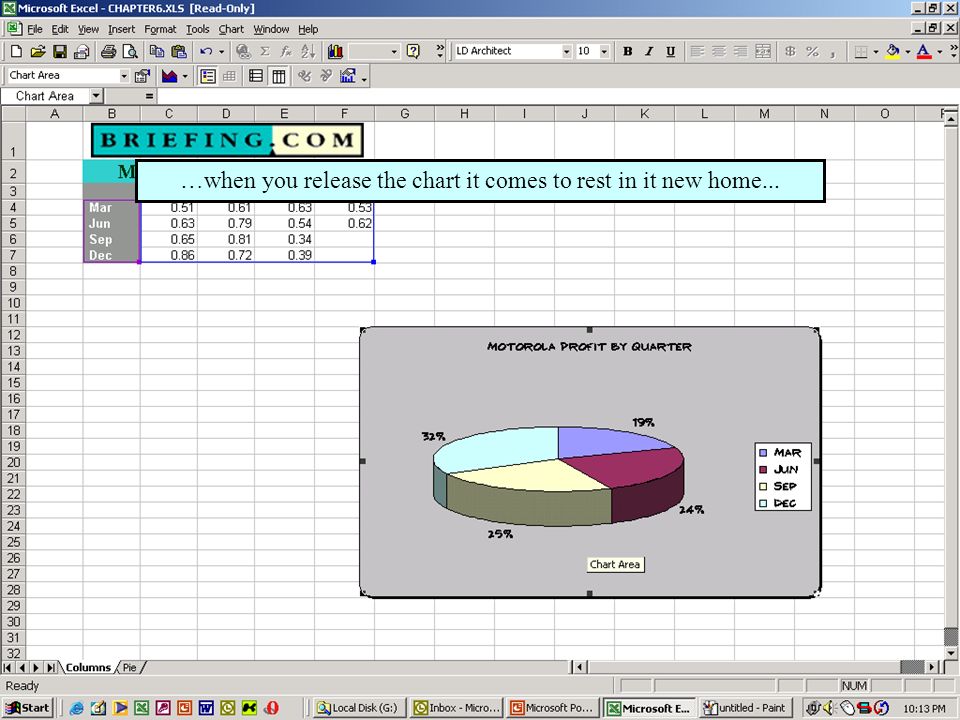Expand the font size 10 dropdown

point(604,51)
